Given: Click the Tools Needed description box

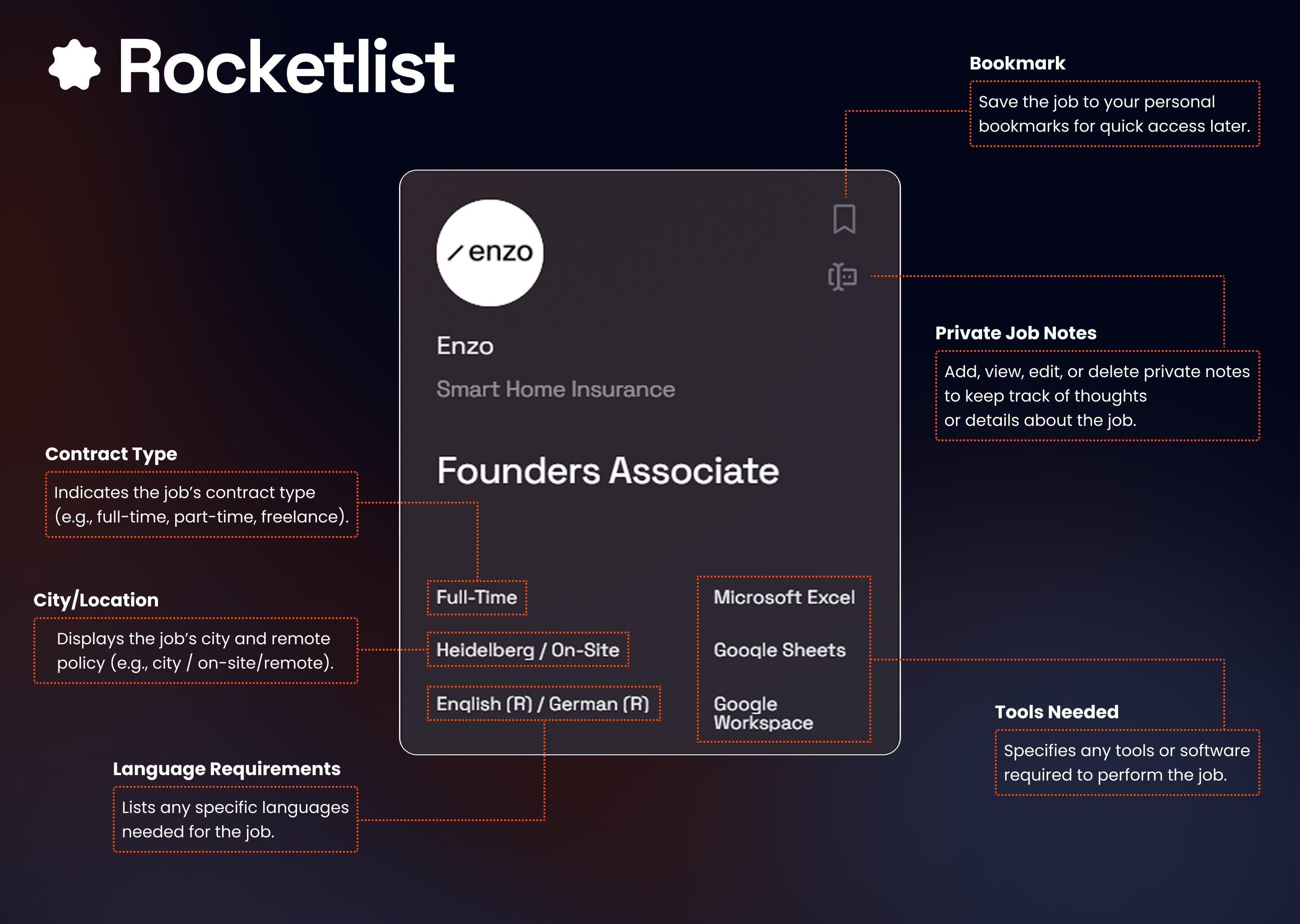Looking at the screenshot, I should (1127, 762).
